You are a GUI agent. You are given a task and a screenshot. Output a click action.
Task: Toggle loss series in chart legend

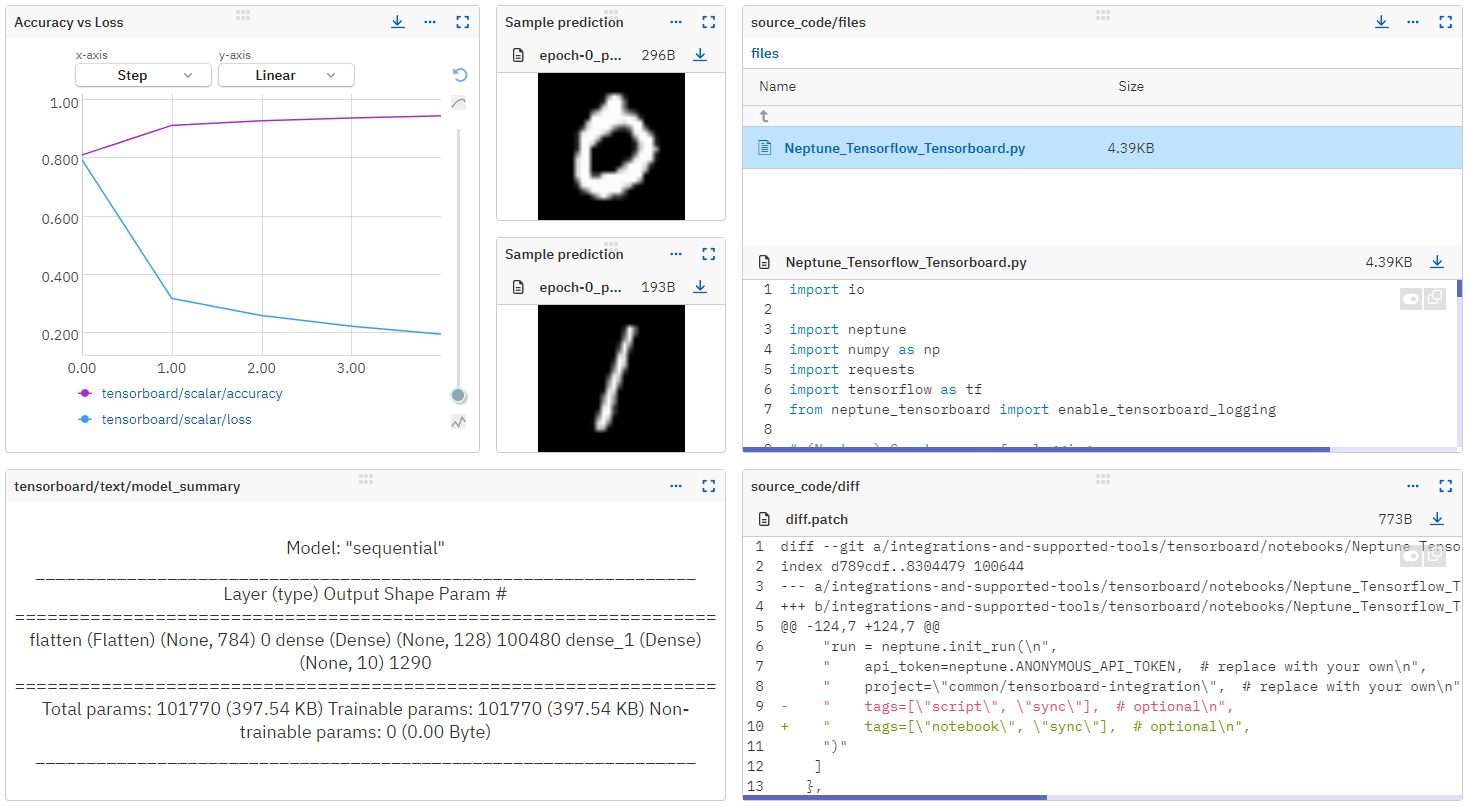pyautogui.click(x=176, y=420)
